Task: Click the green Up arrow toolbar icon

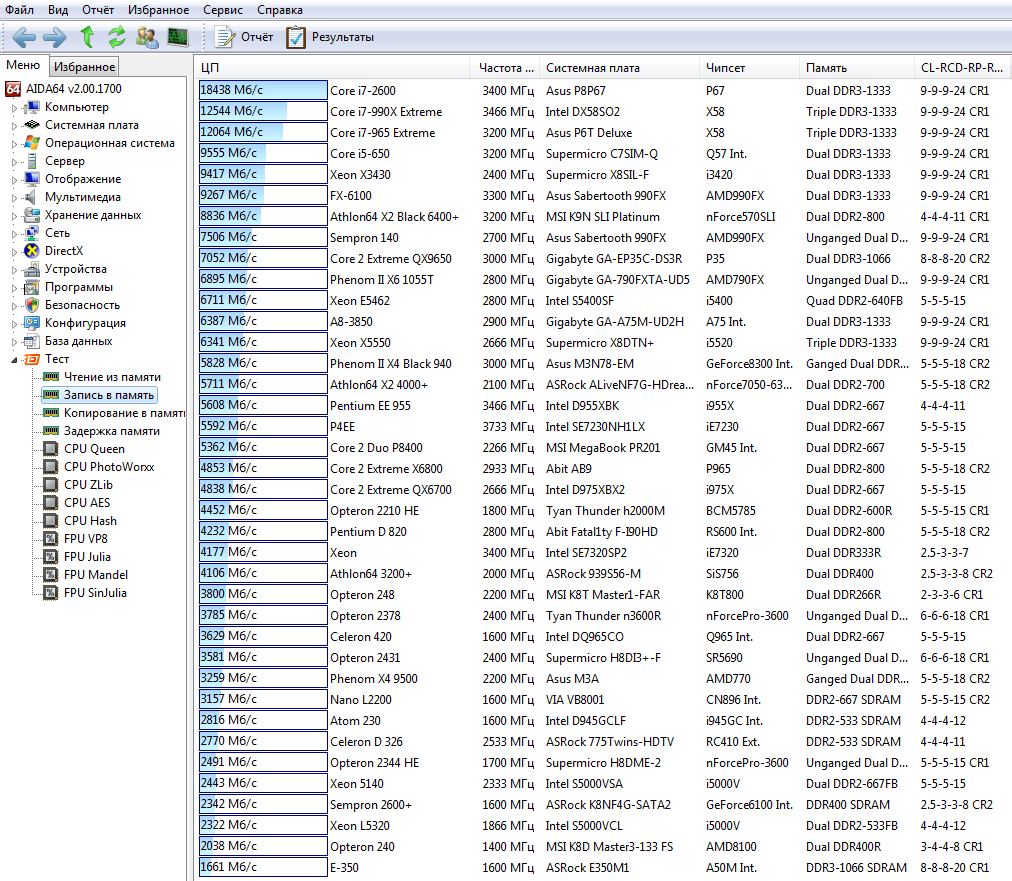Action: (x=87, y=37)
